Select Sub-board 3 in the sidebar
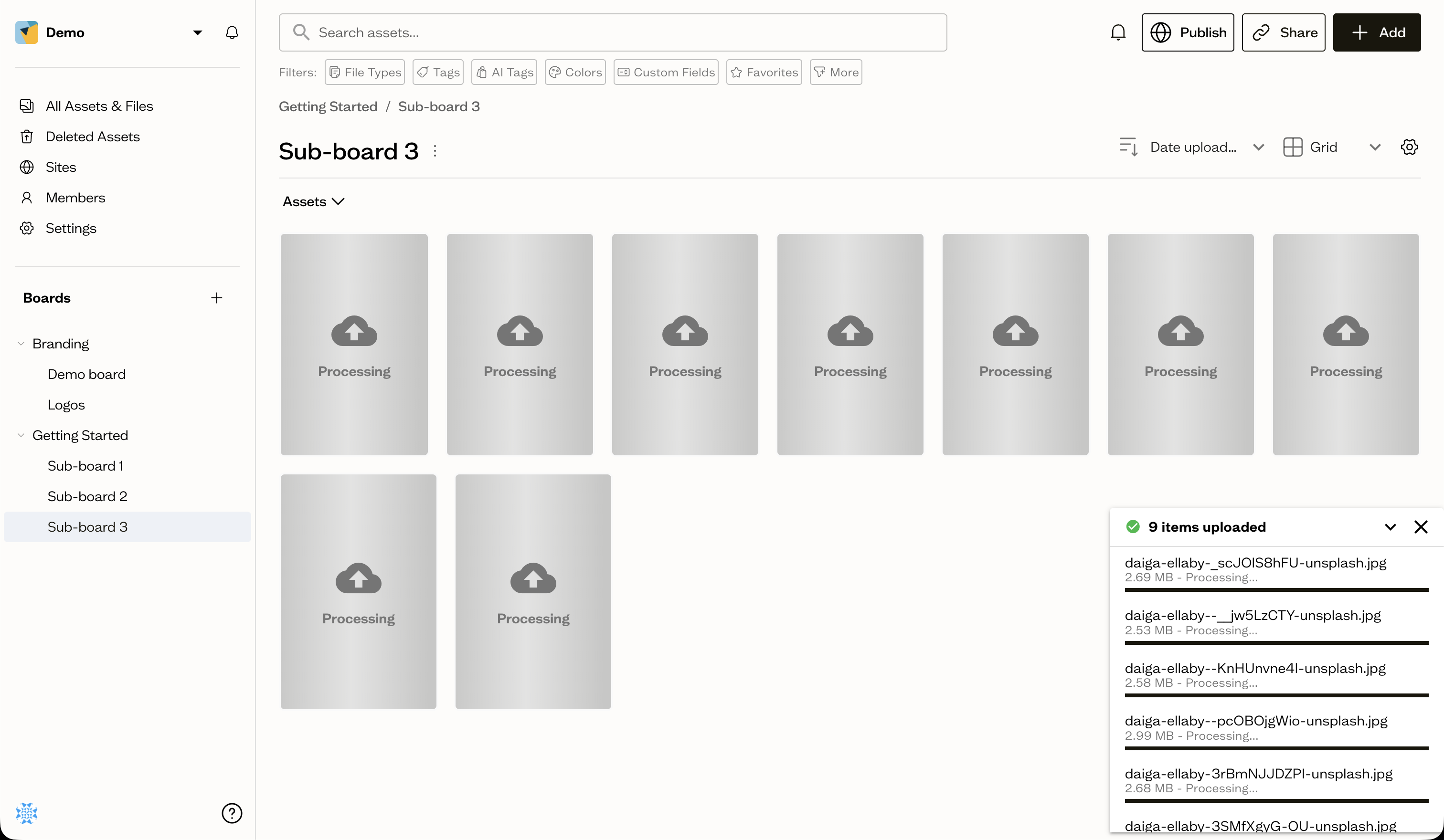Viewport: 1444px width, 840px height. point(127,527)
